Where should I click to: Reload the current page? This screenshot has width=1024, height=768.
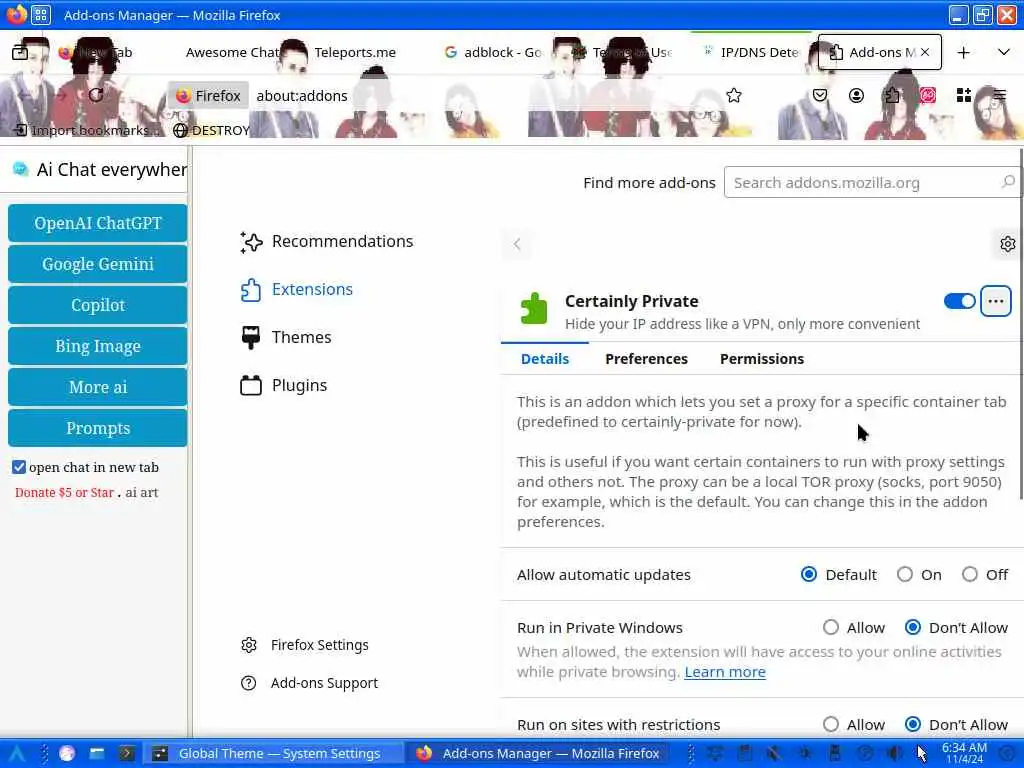(96, 95)
